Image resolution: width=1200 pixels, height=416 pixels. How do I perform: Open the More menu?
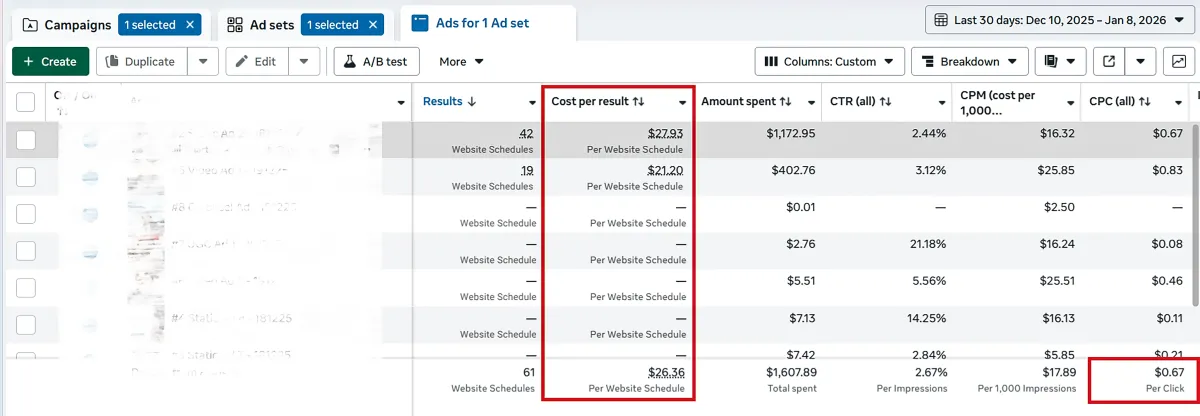(x=461, y=62)
